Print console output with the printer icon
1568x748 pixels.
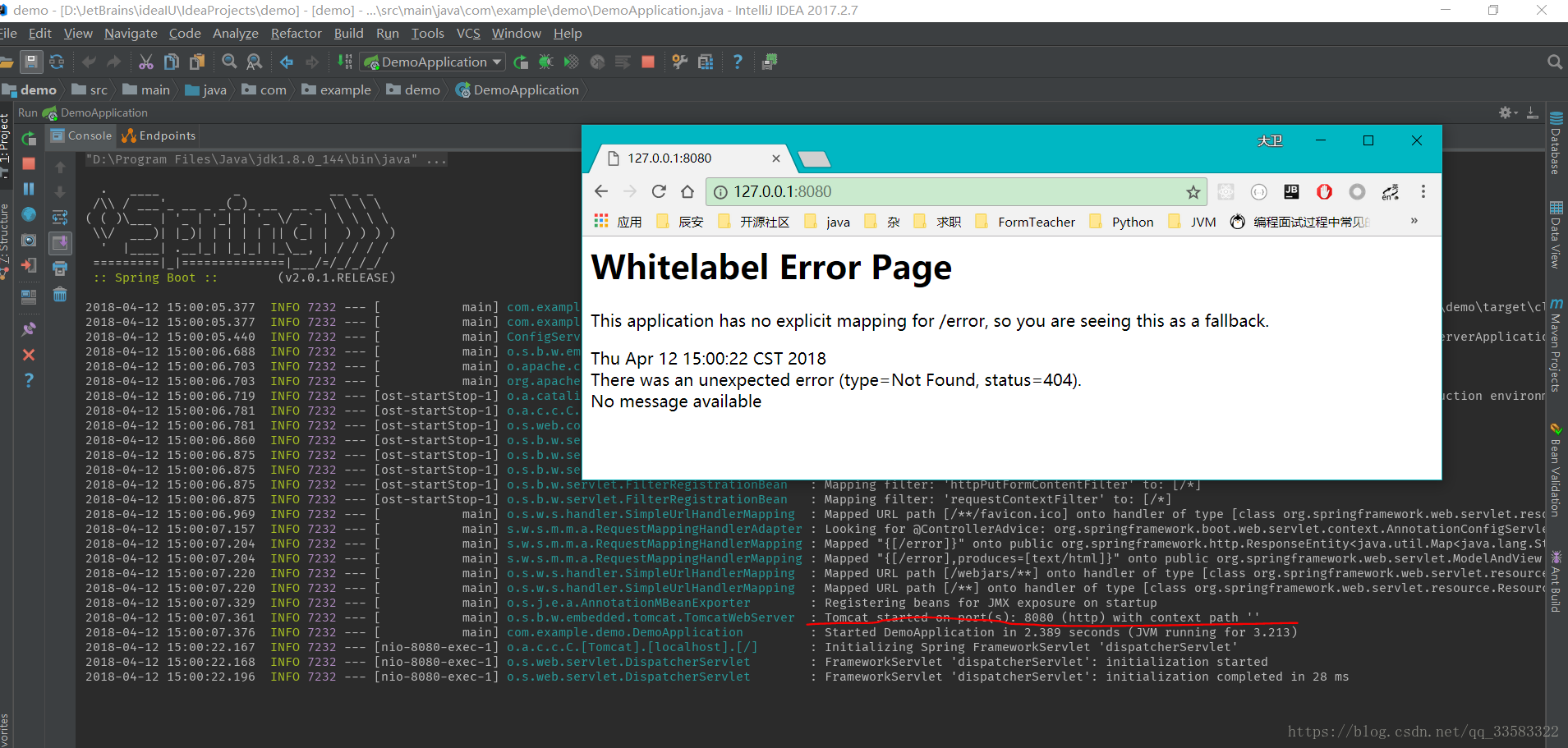pyautogui.click(x=60, y=268)
